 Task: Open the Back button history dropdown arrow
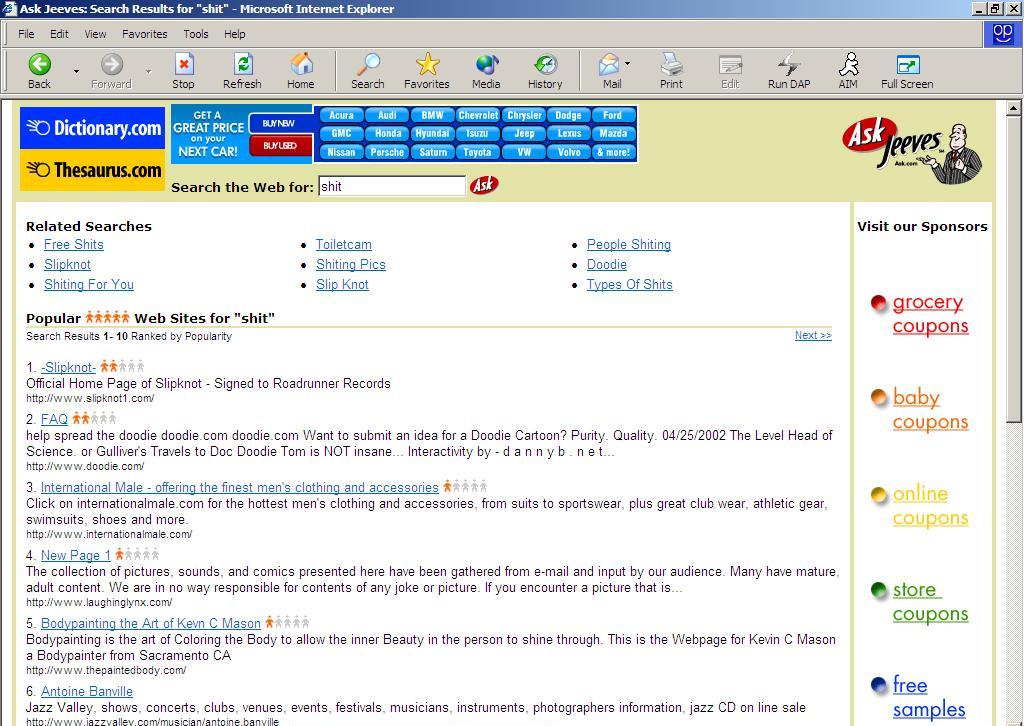[76, 71]
